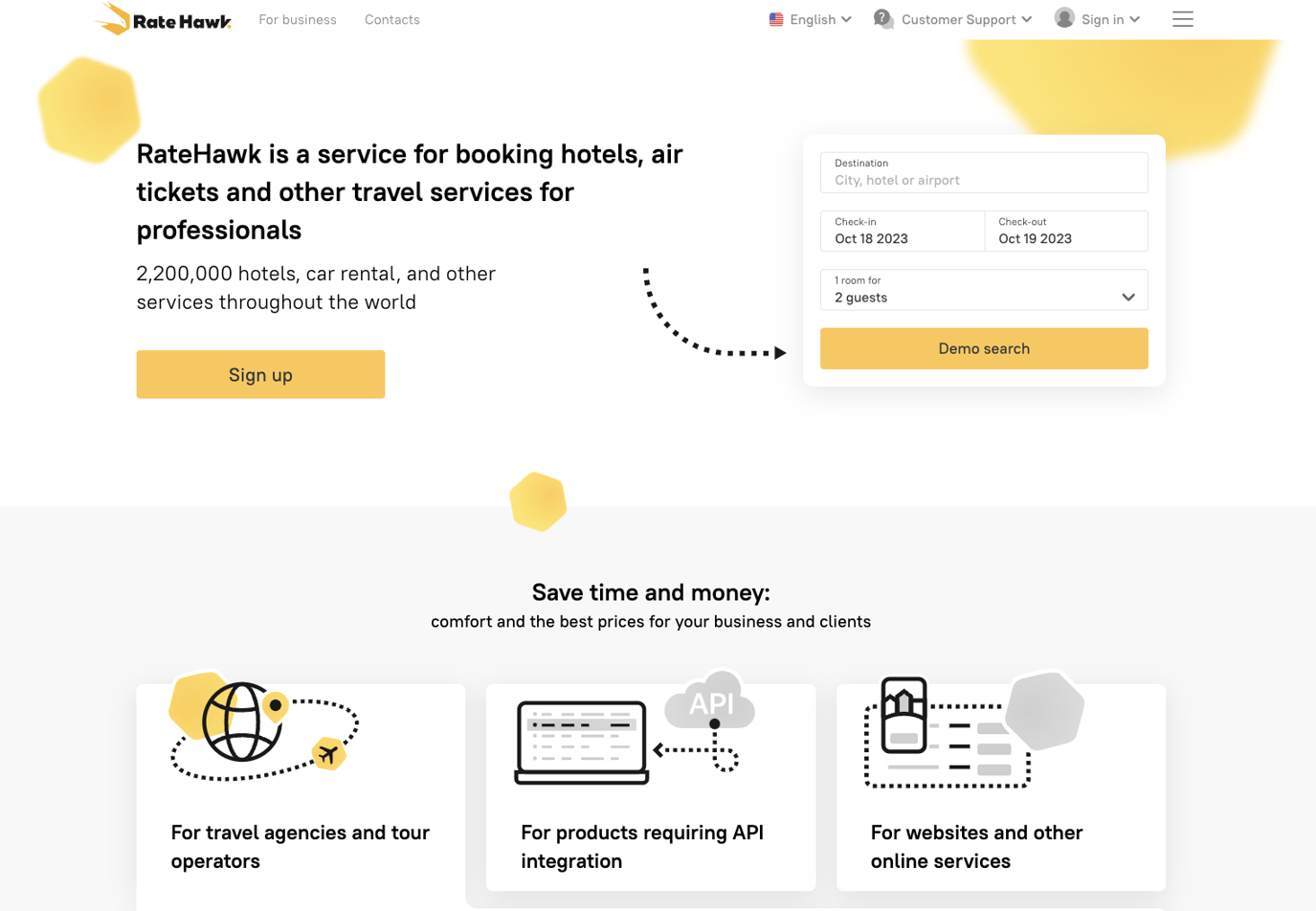
Task: Click the Sign up button
Action: click(260, 374)
